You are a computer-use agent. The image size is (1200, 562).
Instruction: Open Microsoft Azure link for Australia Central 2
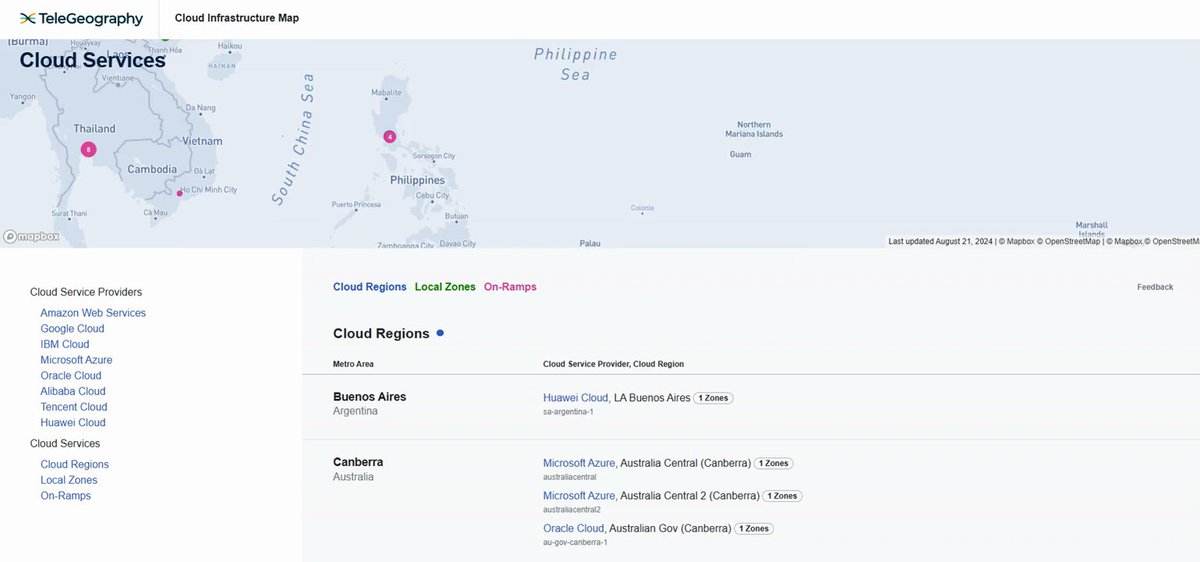pyautogui.click(x=579, y=496)
